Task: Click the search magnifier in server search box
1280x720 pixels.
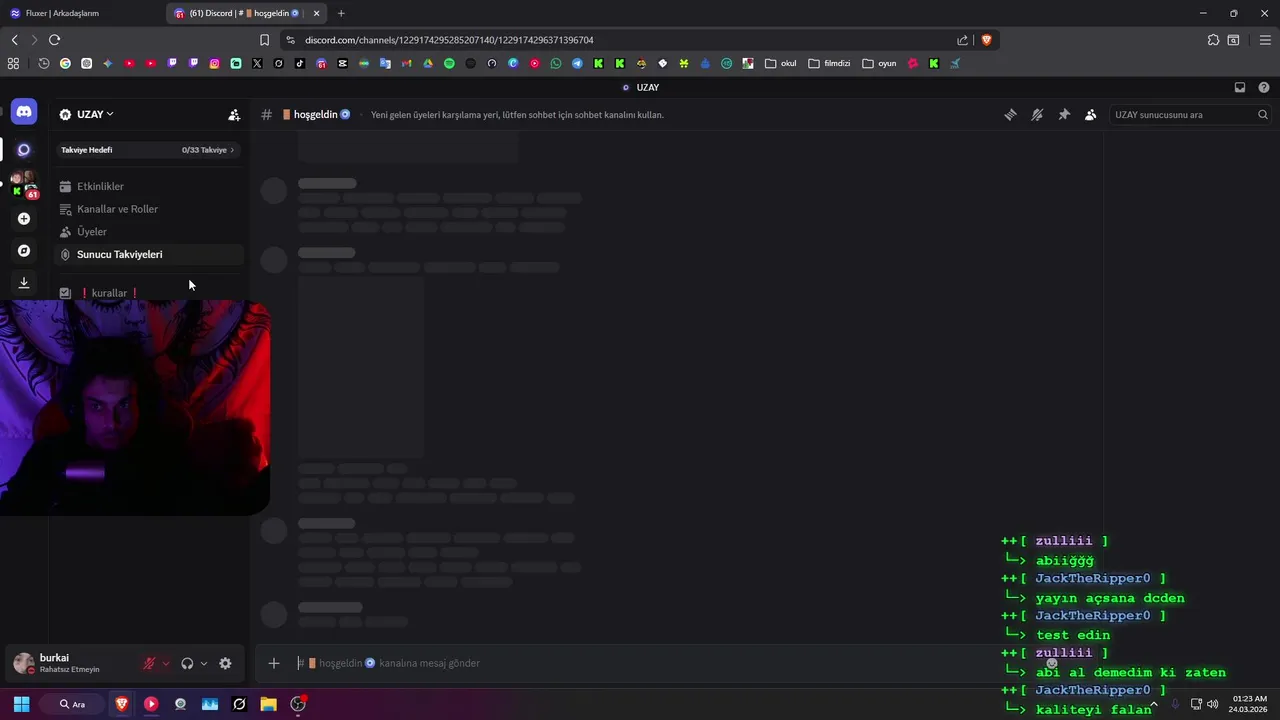Action: [1262, 115]
